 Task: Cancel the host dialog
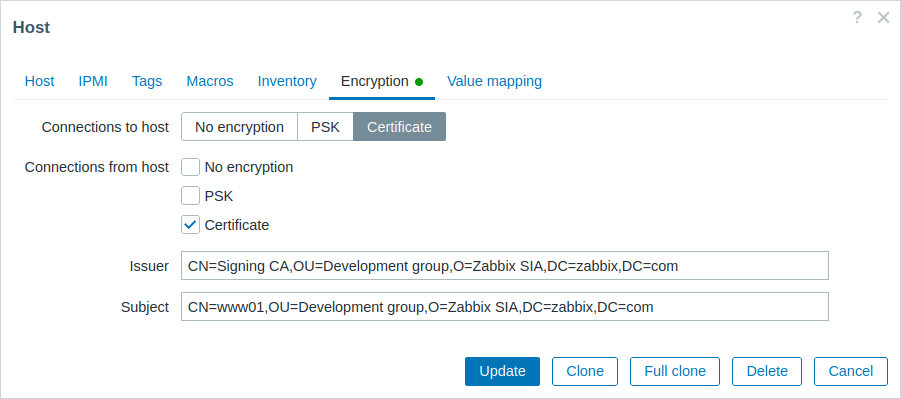[850, 371]
